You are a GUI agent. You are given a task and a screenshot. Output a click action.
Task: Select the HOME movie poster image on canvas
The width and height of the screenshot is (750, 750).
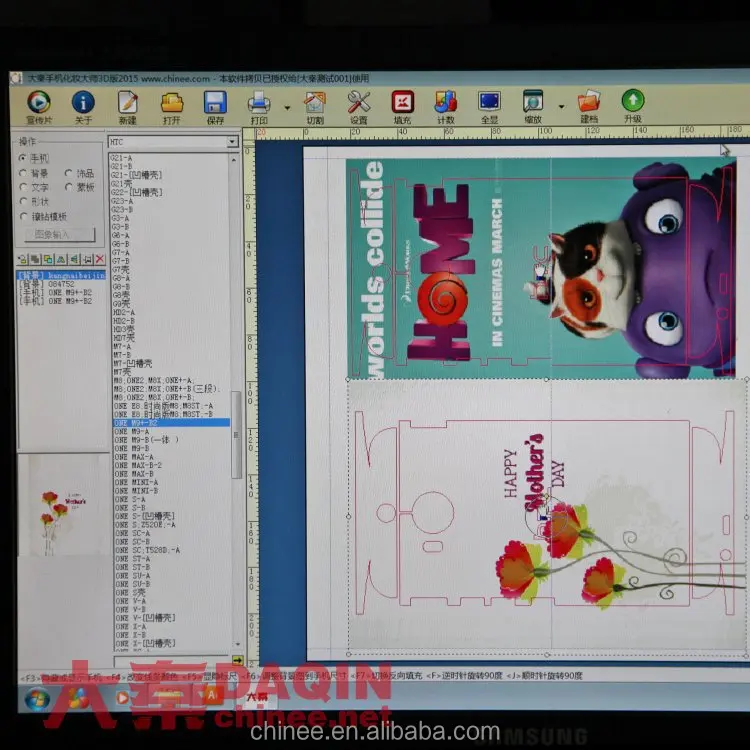(540, 268)
